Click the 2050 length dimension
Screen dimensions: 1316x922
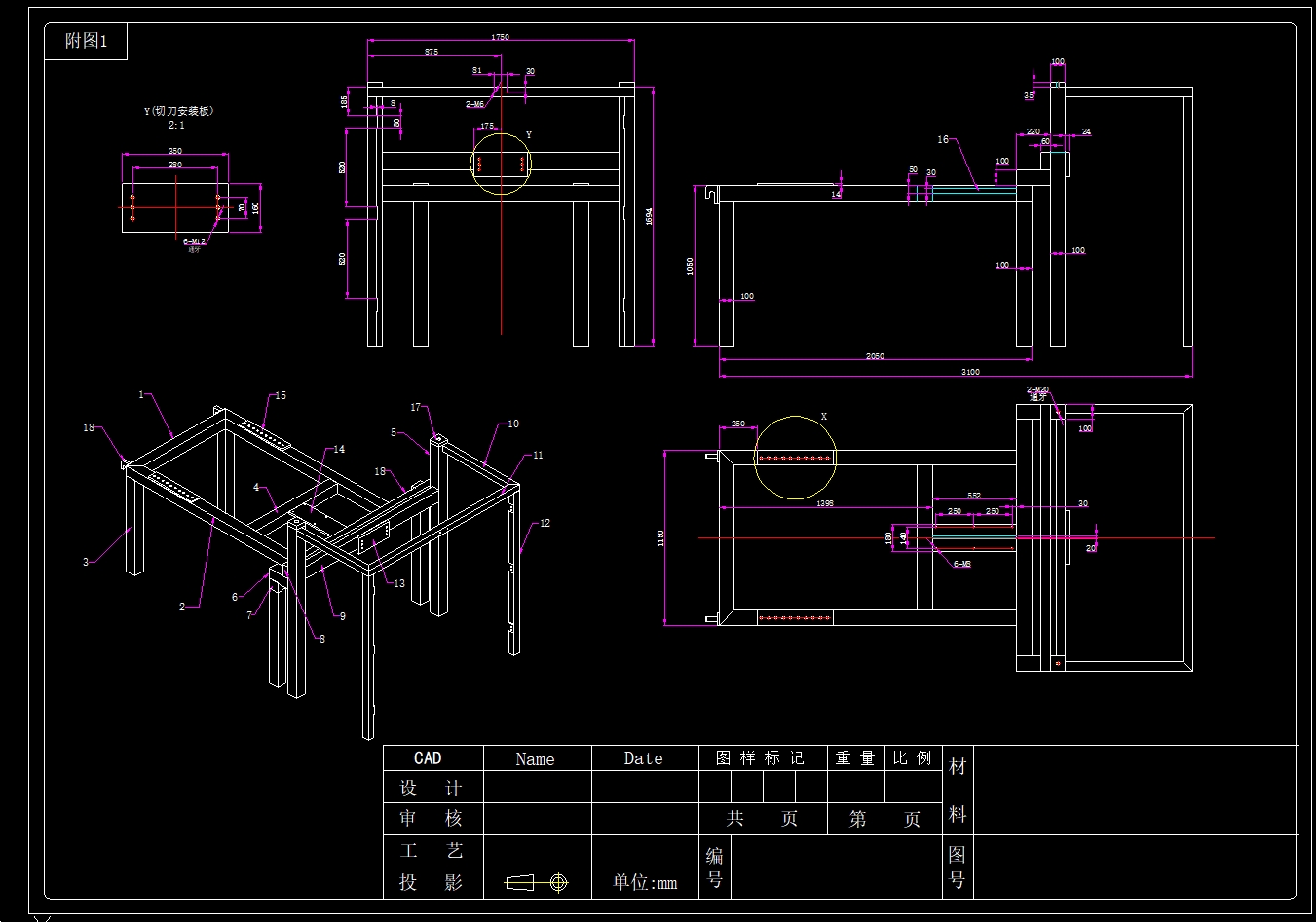(x=875, y=356)
